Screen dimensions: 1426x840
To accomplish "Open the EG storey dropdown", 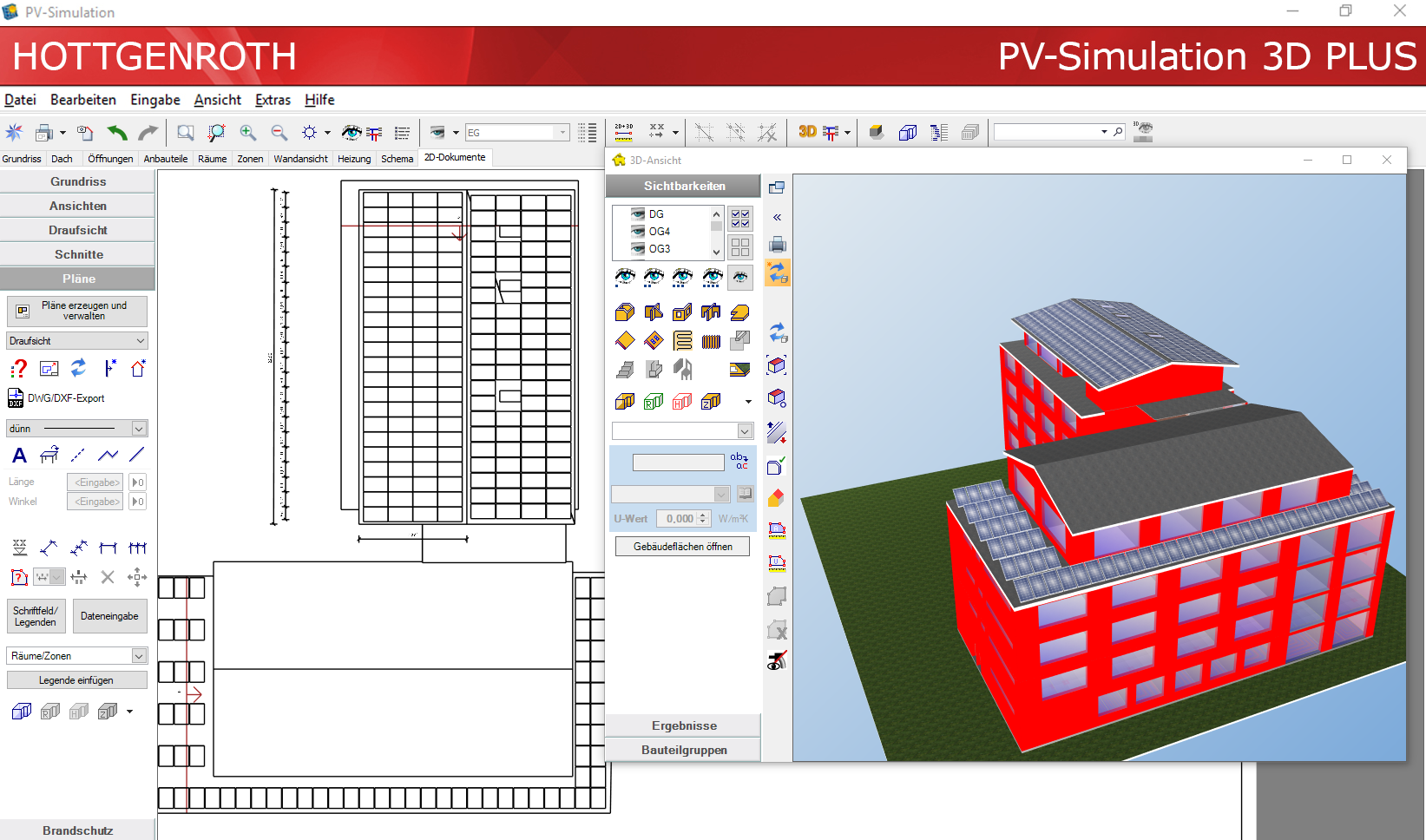I will click(x=564, y=132).
